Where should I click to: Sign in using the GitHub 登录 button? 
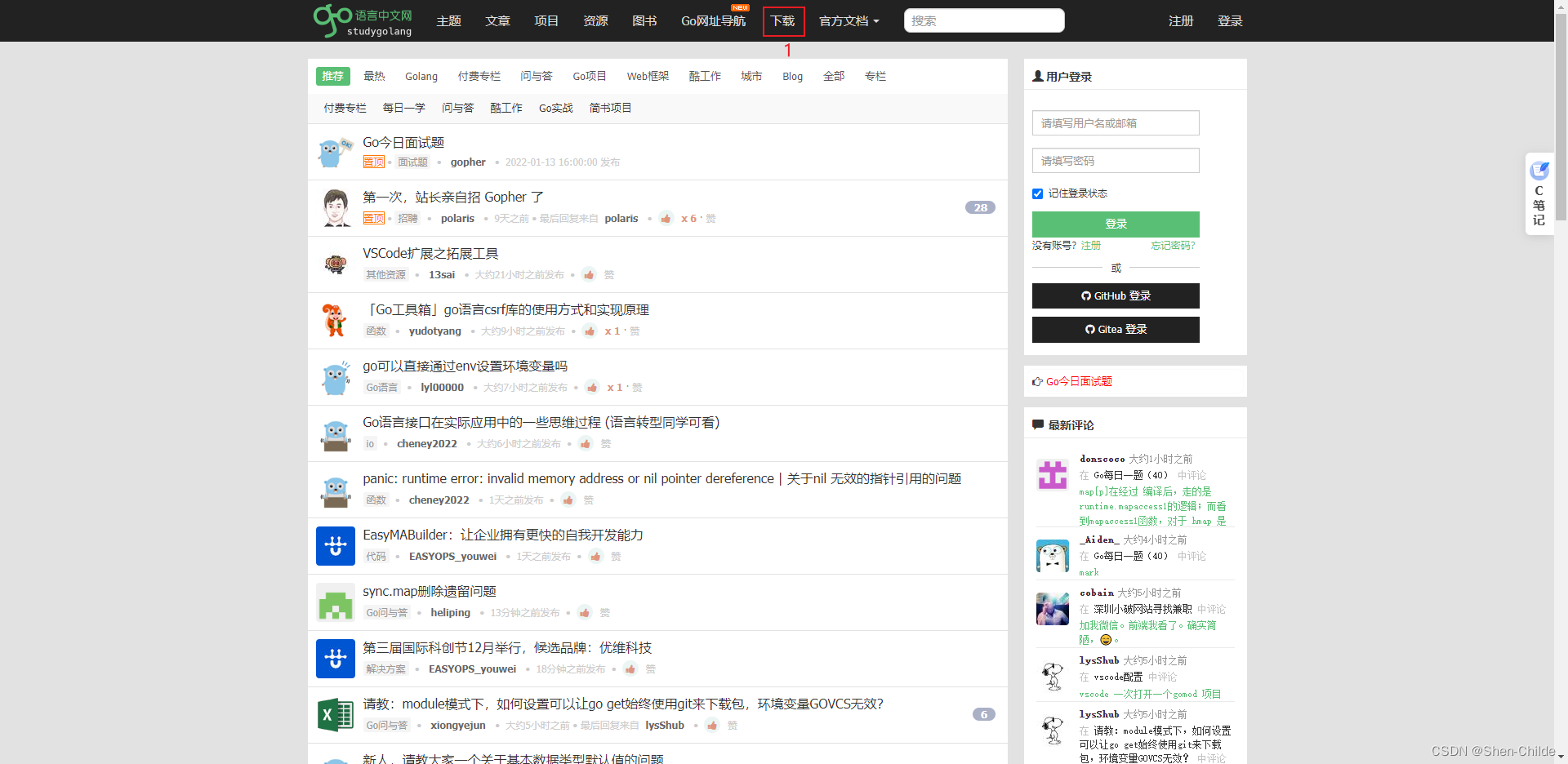tap(1115, 295)
